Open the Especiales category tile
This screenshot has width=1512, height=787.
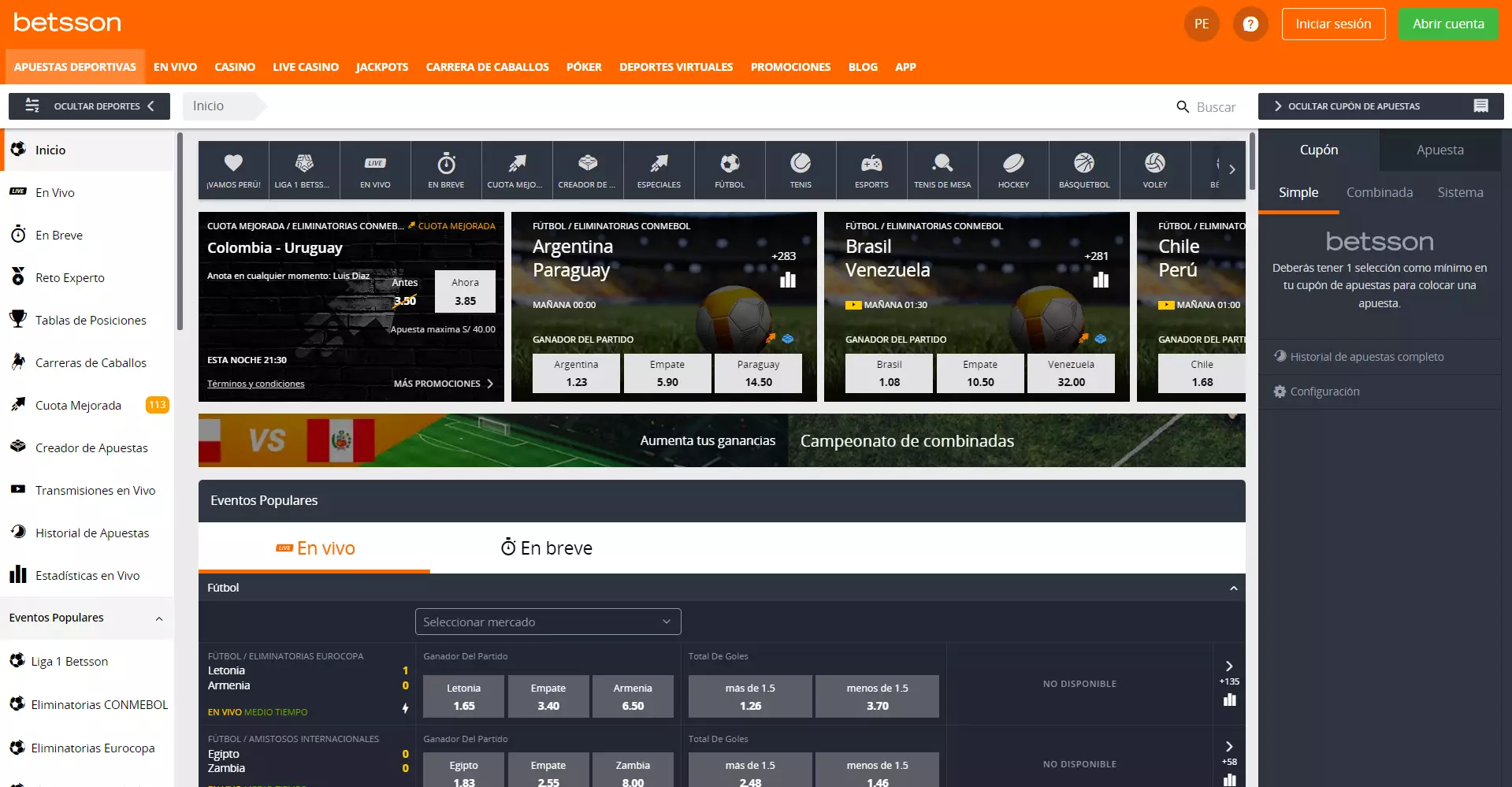coord(659,169)
